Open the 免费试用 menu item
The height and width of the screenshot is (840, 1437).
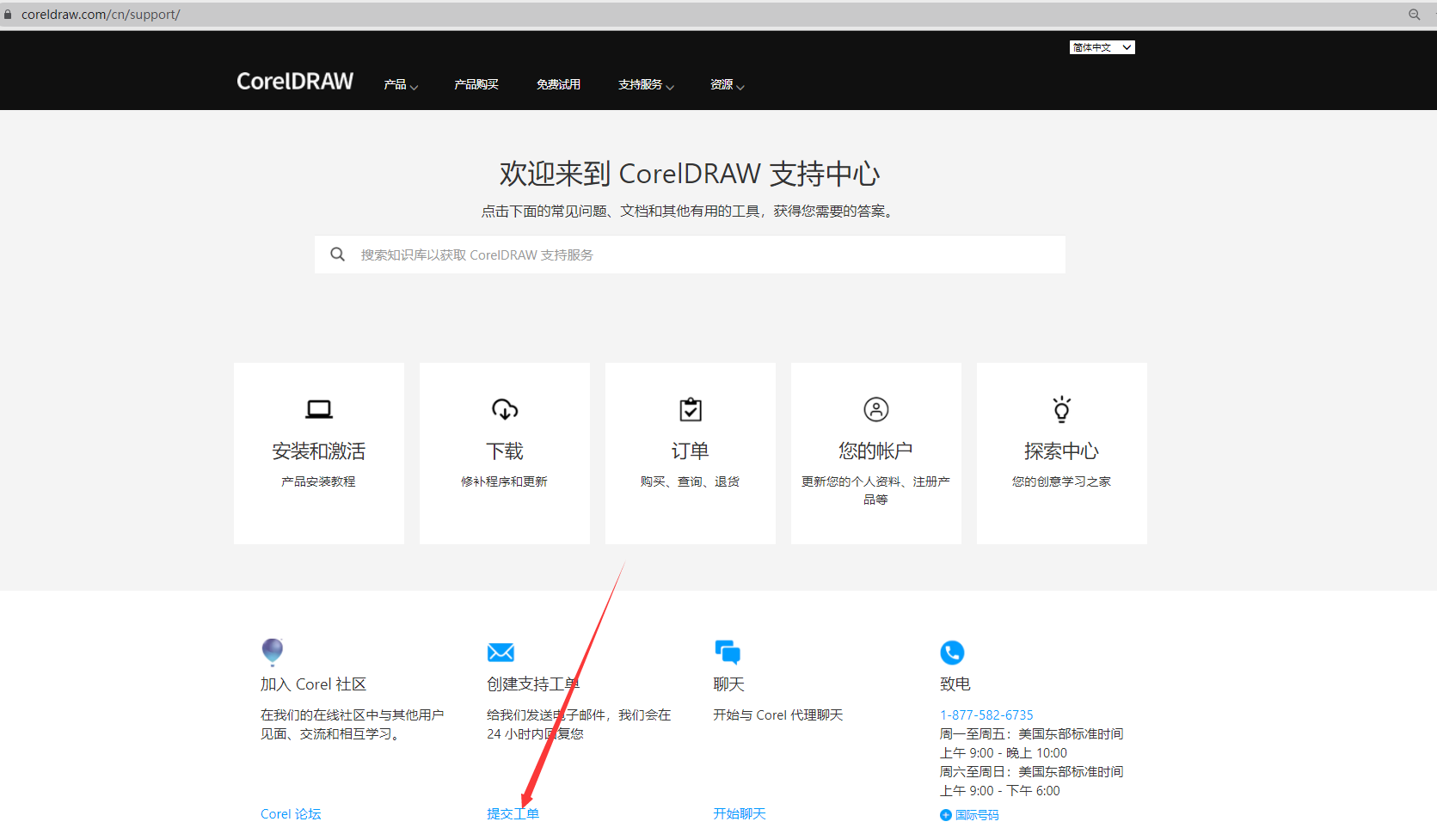[558, 85]
